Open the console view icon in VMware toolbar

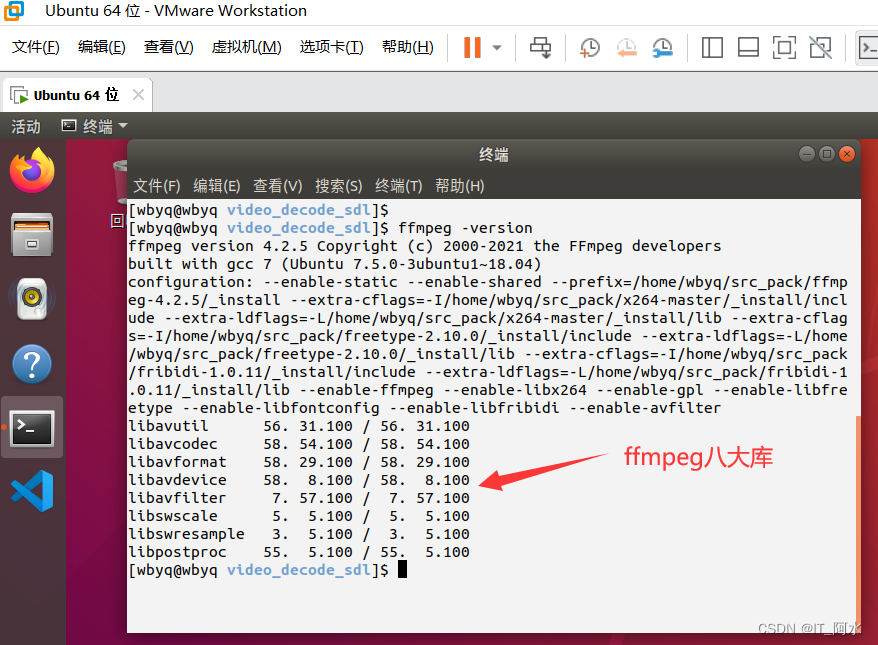[x=867, y=48]
